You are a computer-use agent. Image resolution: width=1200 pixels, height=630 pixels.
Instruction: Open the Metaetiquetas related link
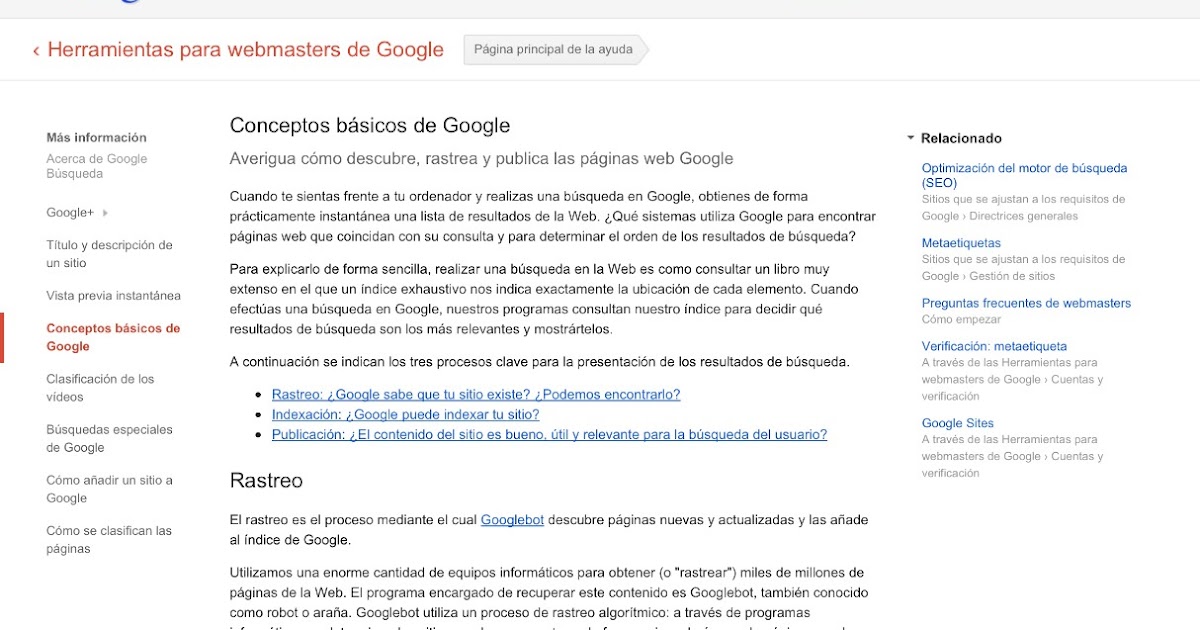(961, 243)
